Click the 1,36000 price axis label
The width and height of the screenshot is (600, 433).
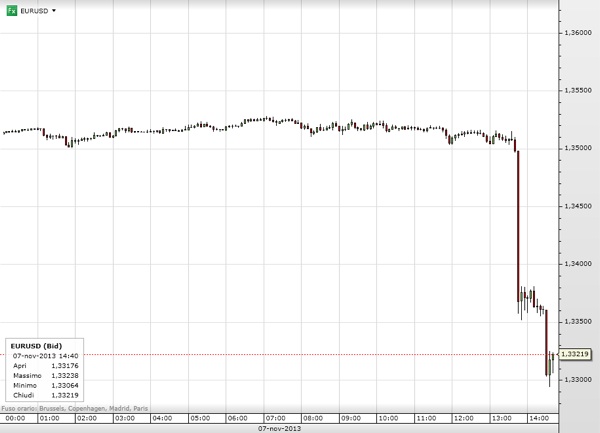pyautogui.click(x=577, y=32)
